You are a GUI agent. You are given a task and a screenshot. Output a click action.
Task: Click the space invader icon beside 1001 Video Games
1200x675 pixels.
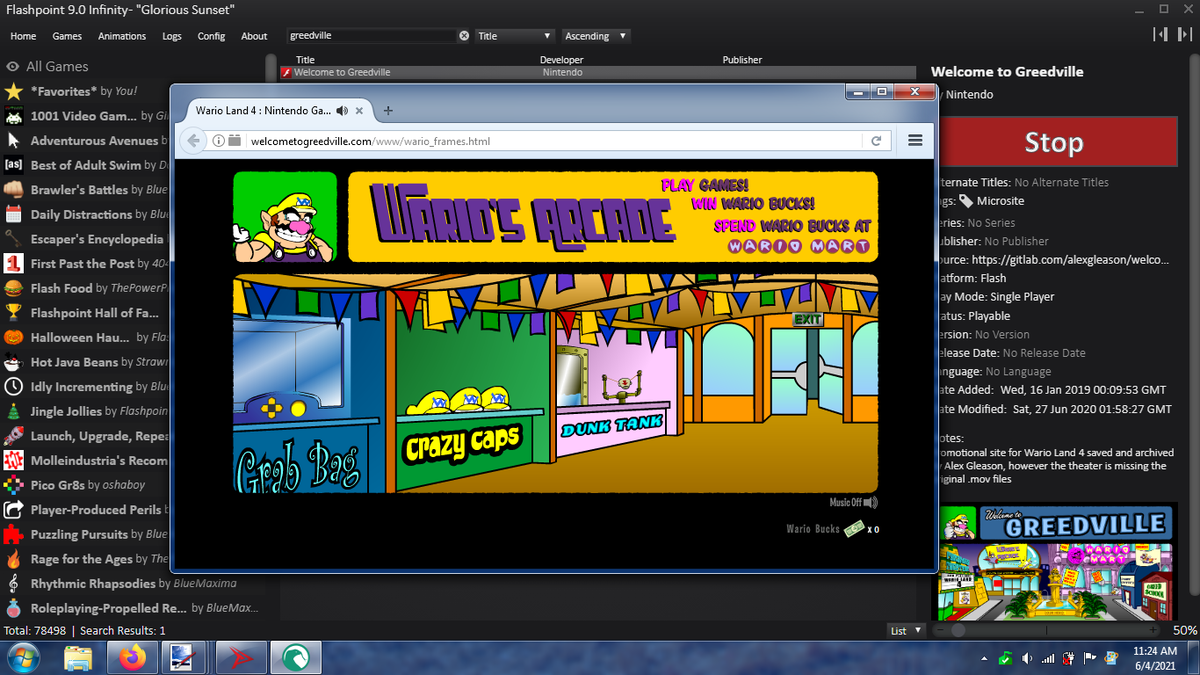click(x=13, y=116)
